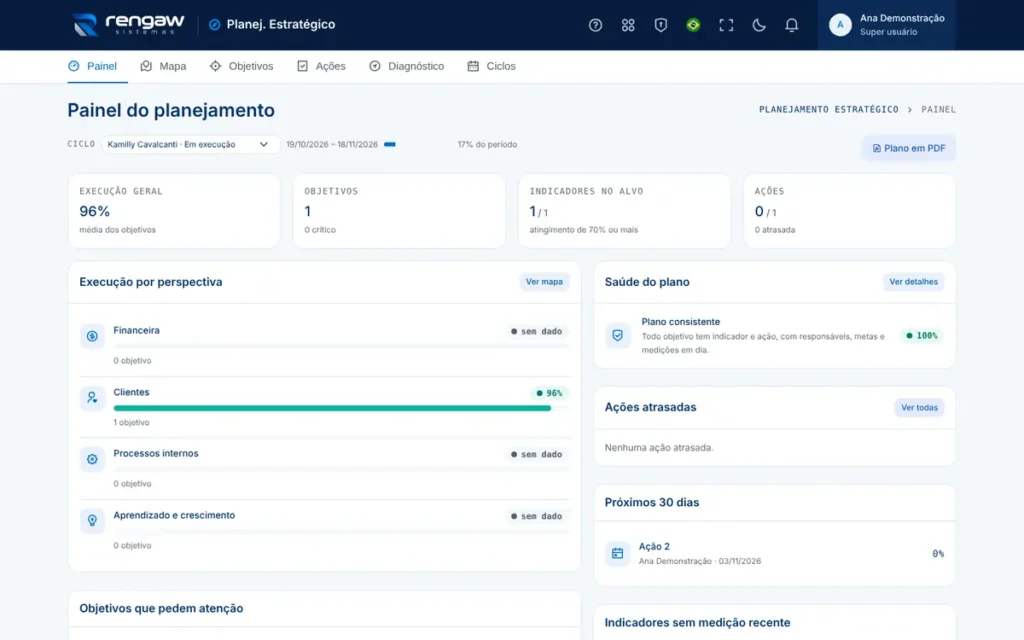This screenshot has height=640, width=1024.
Task: Click the Financeira perspective icon
Action: tap(92, 336)
